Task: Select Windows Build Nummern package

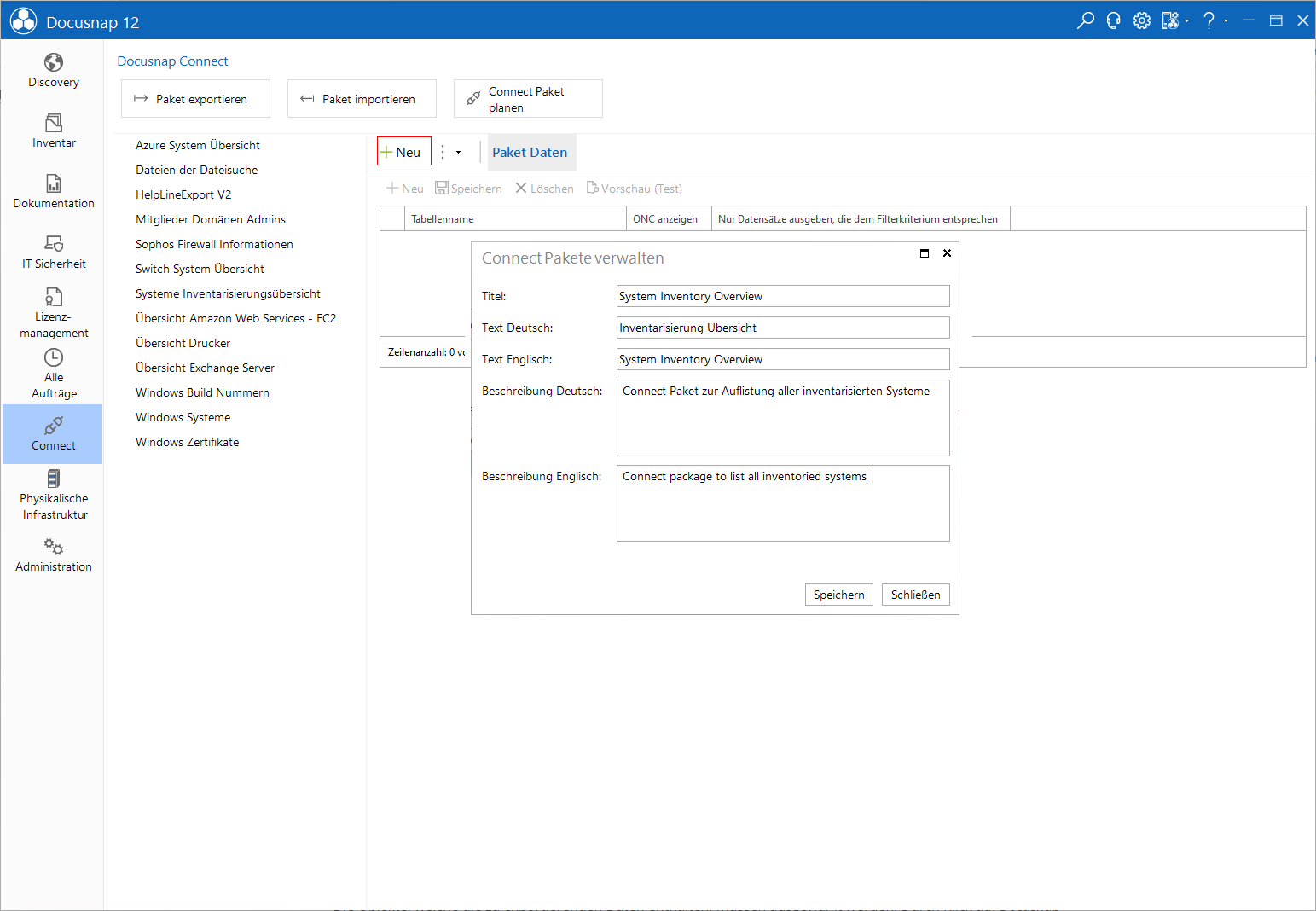Action: tap(202, 392)
